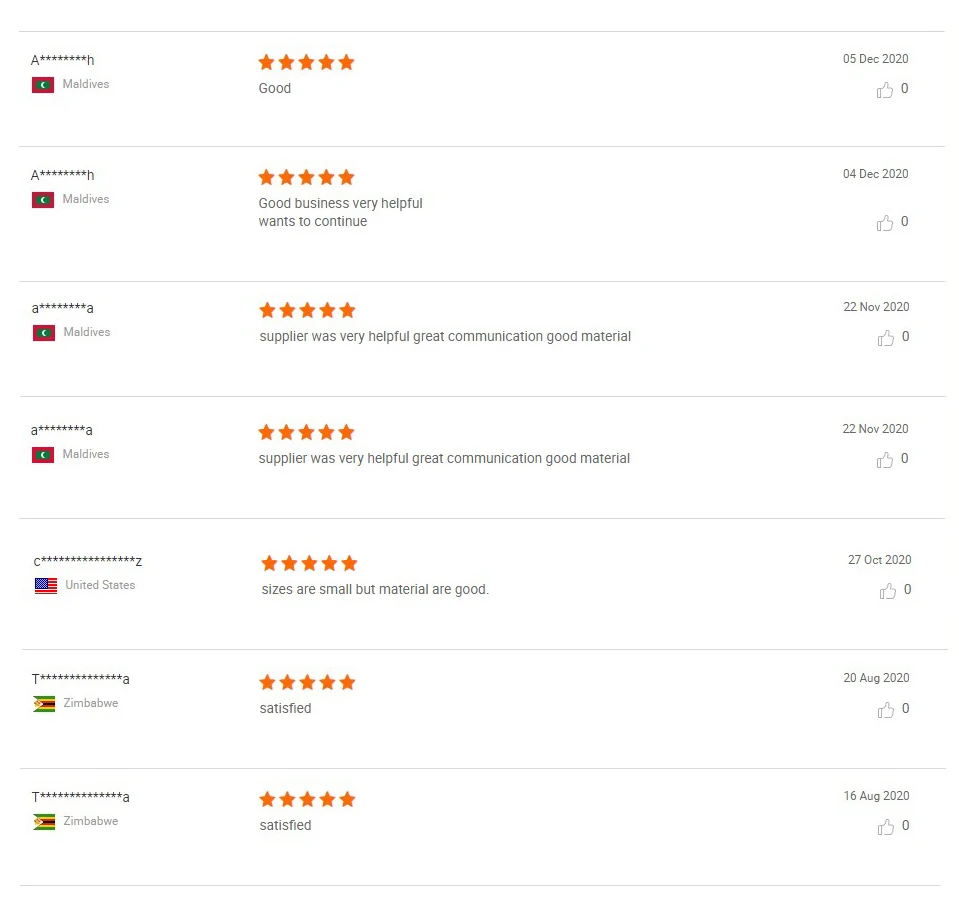This screenshot has width=959, height=902.
Task: Click username T**************a on 16 Aug review
Action: (80, 797)
